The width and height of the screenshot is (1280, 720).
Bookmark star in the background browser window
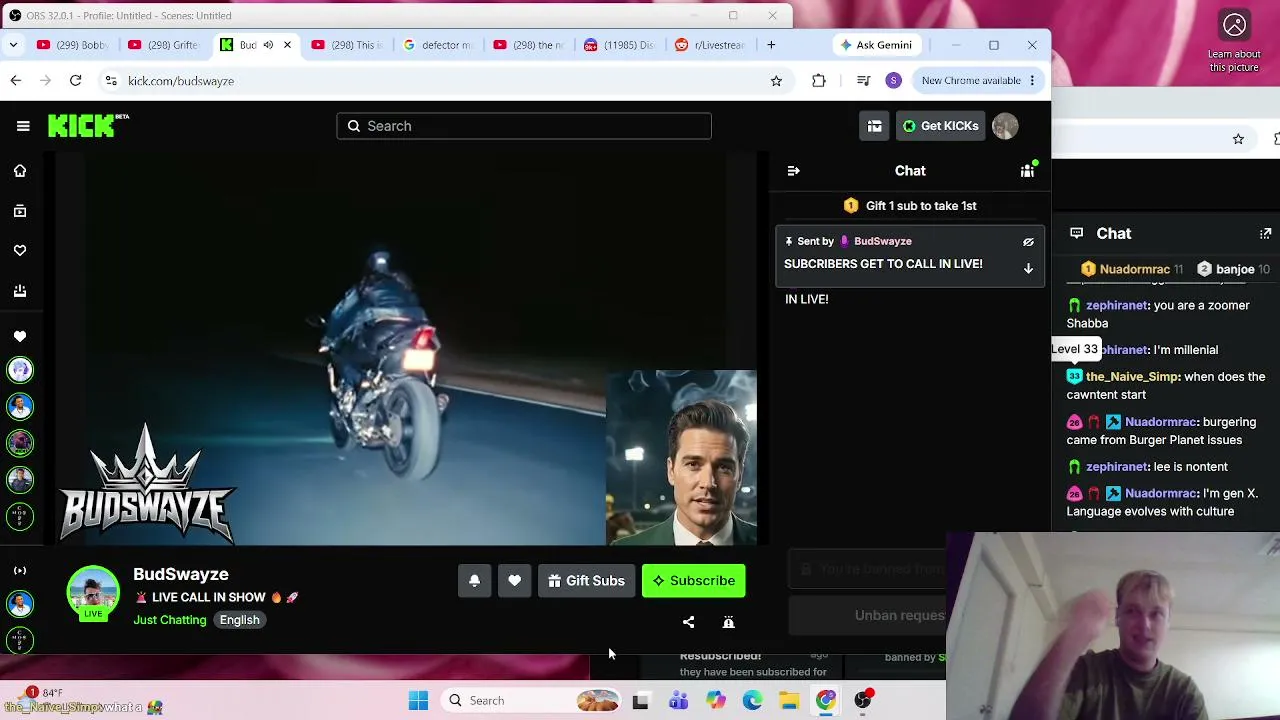[x=1238, y=140]
